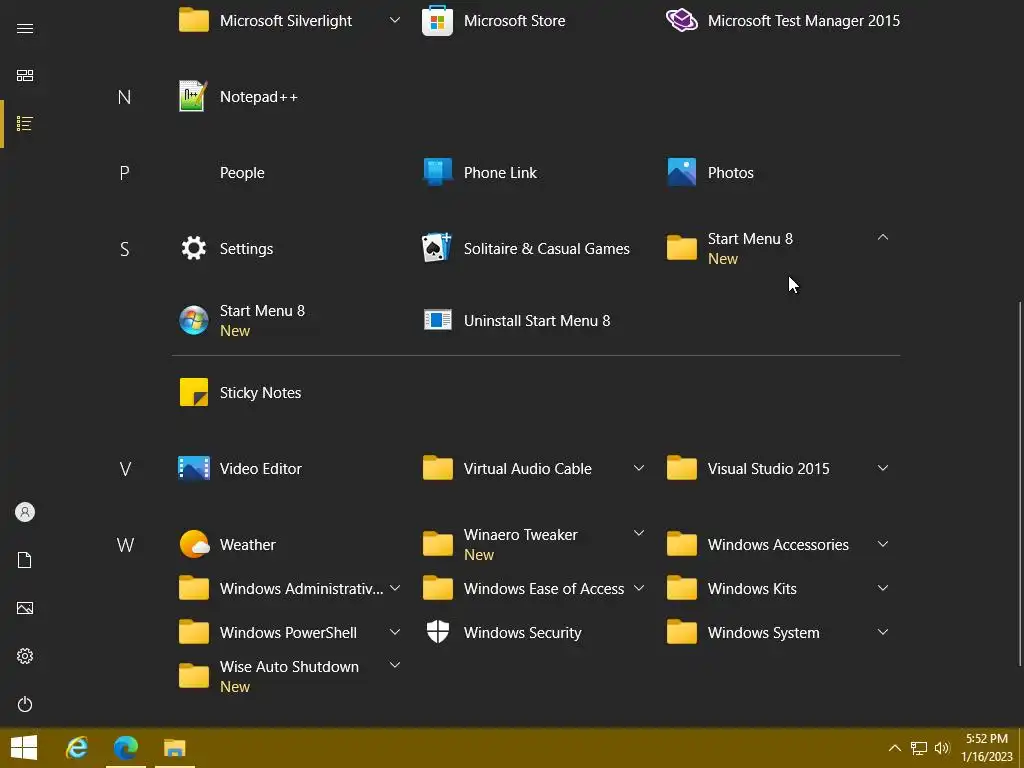The width and height of the screenshot is (1024, 768).
Task: Open Microsoft Edge from the taskbar
Action: click(x=125, y=748)
